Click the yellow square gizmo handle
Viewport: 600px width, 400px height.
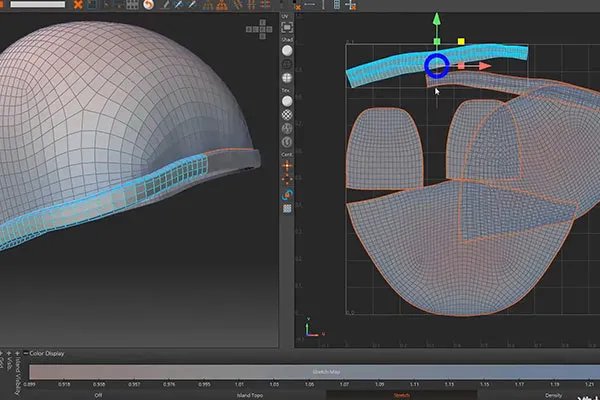[461, 42]
